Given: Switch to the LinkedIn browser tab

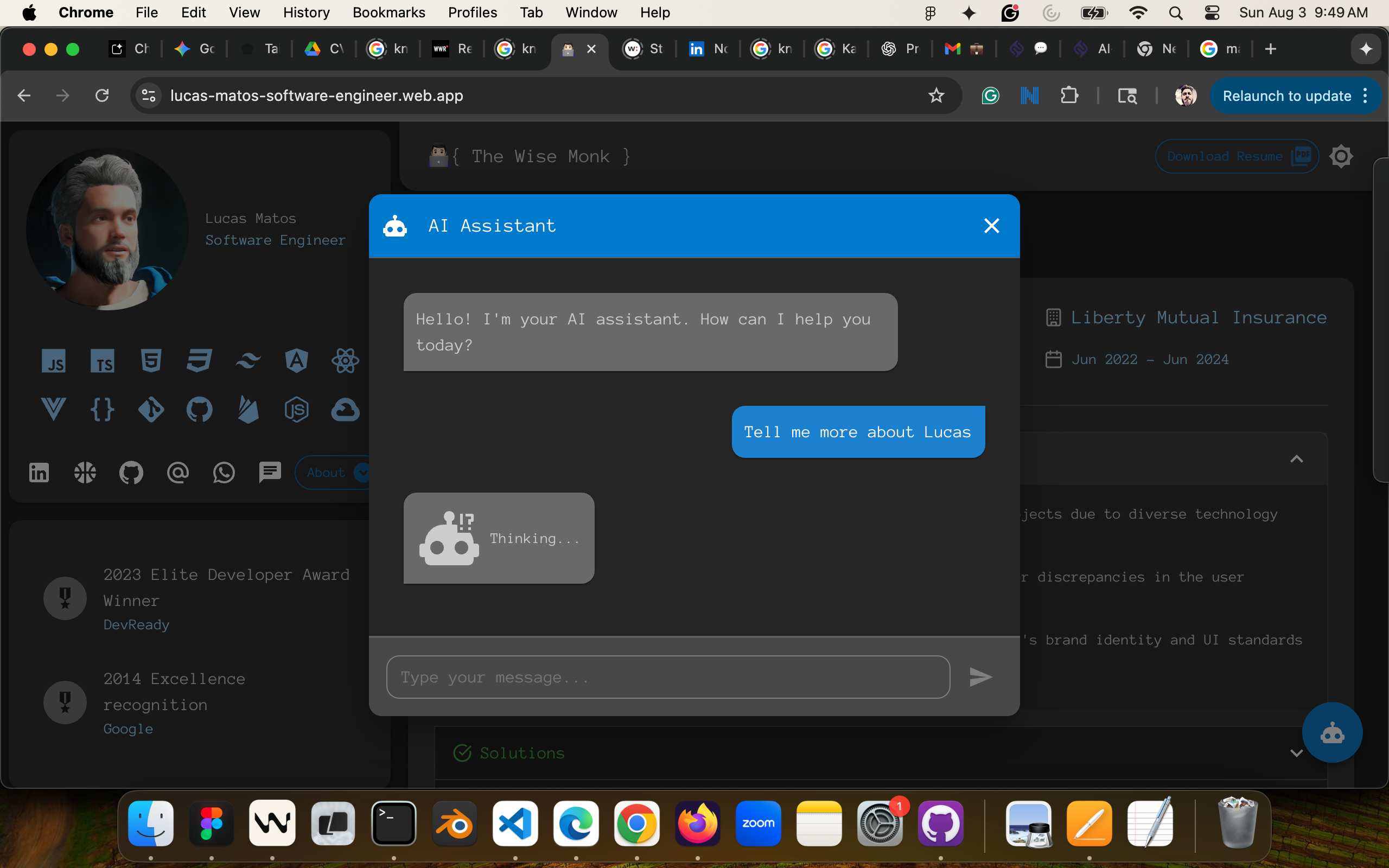Looking at the screenshot, I should [708, 49].
